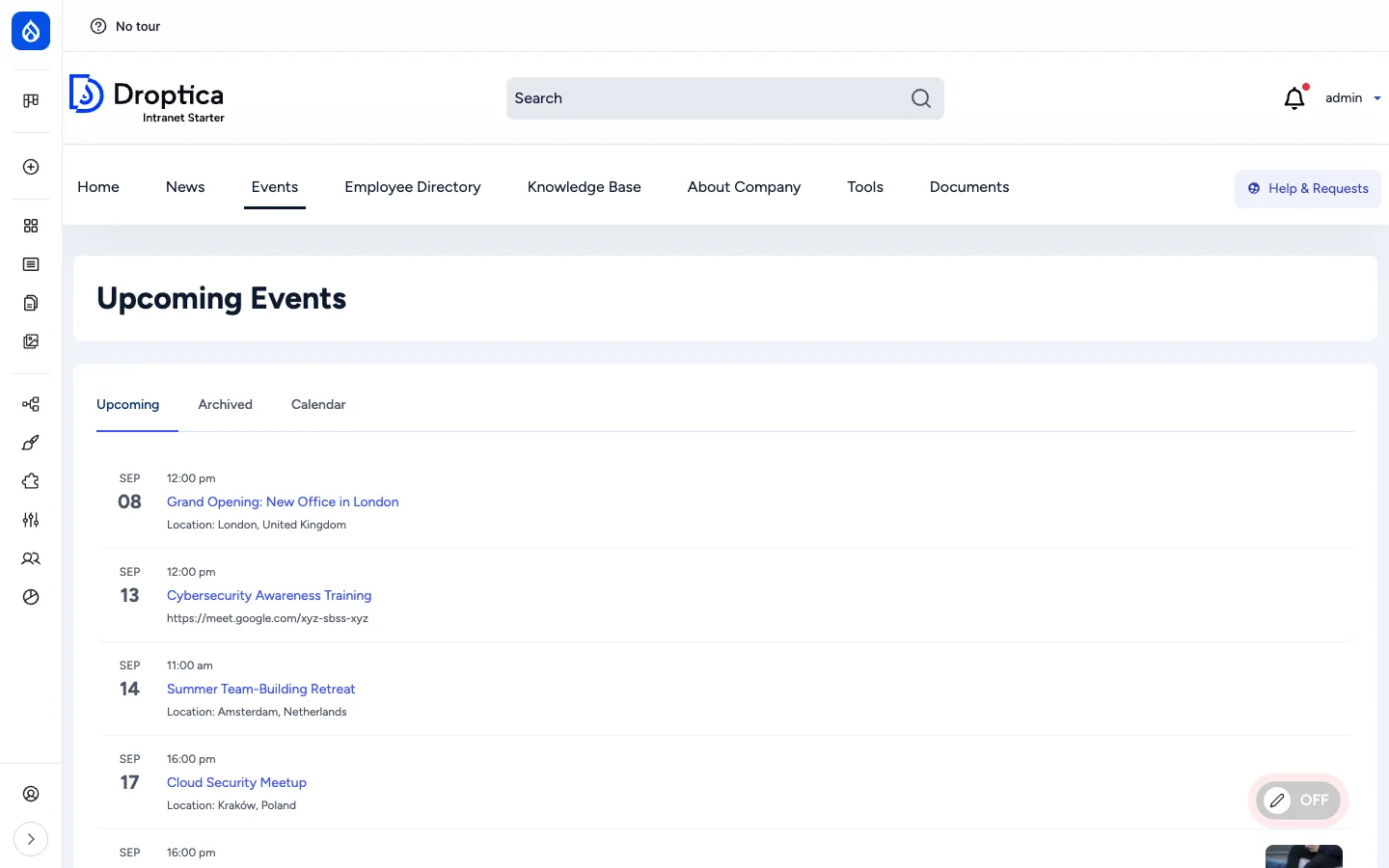Open the Files document icon in the sidebar
The image size is (1389, 868).
[x=31, y=303]
